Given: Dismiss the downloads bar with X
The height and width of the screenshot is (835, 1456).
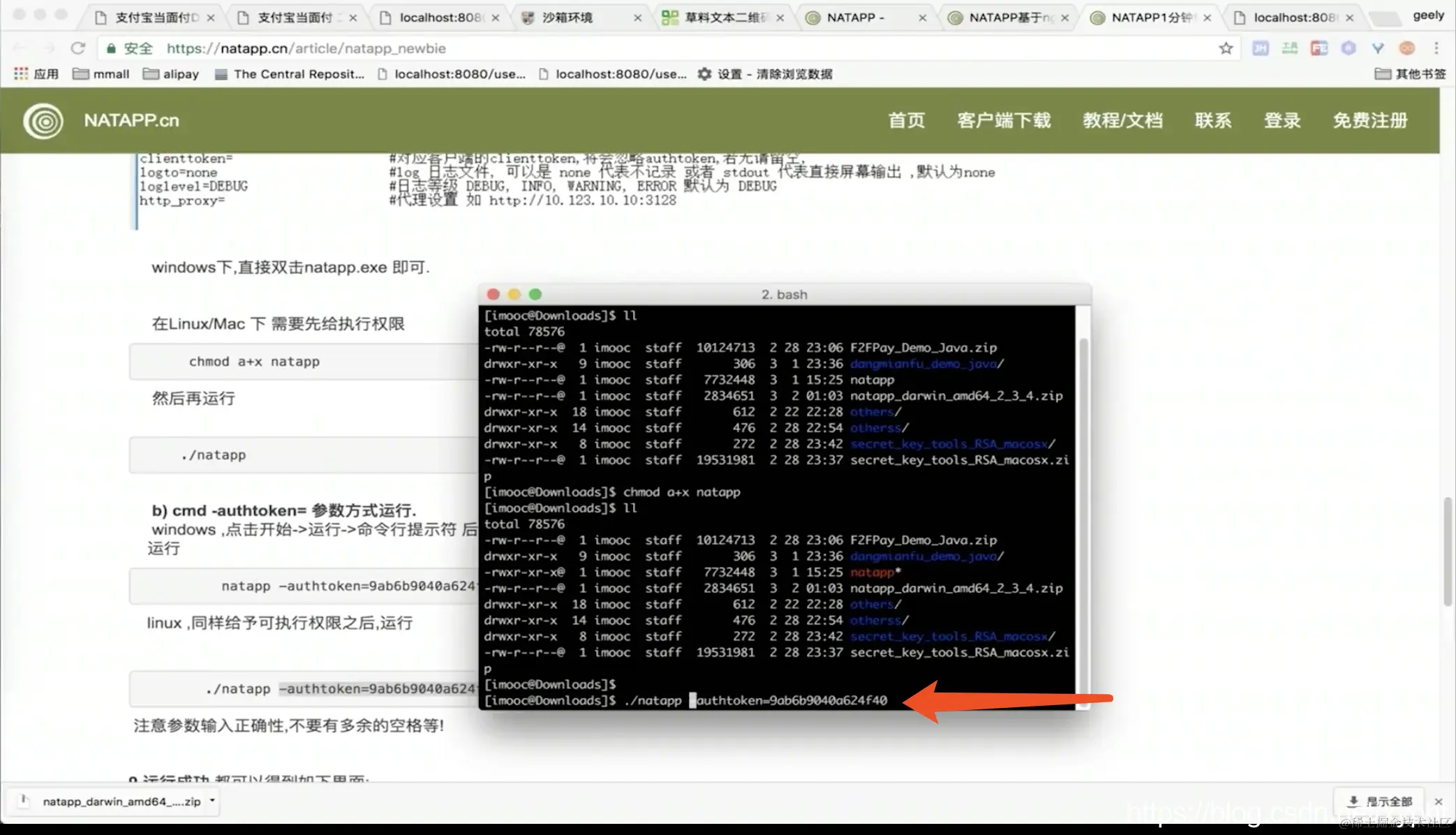Looking at the screenshot, I should tap(1438, 801).
